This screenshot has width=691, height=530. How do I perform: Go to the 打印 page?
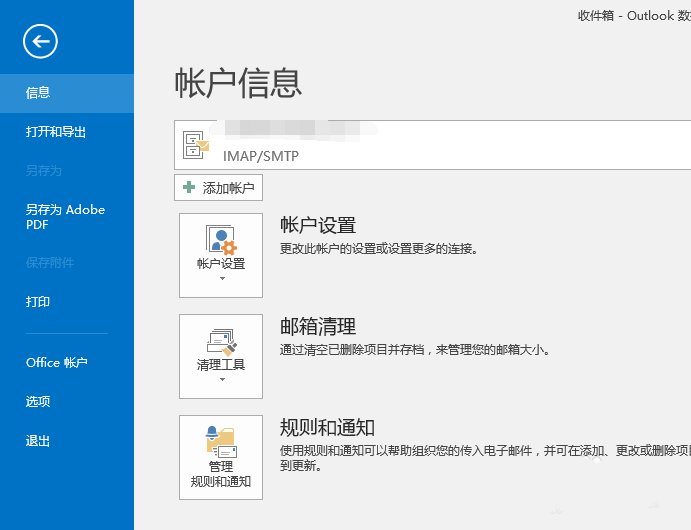[x=38, y=302]
